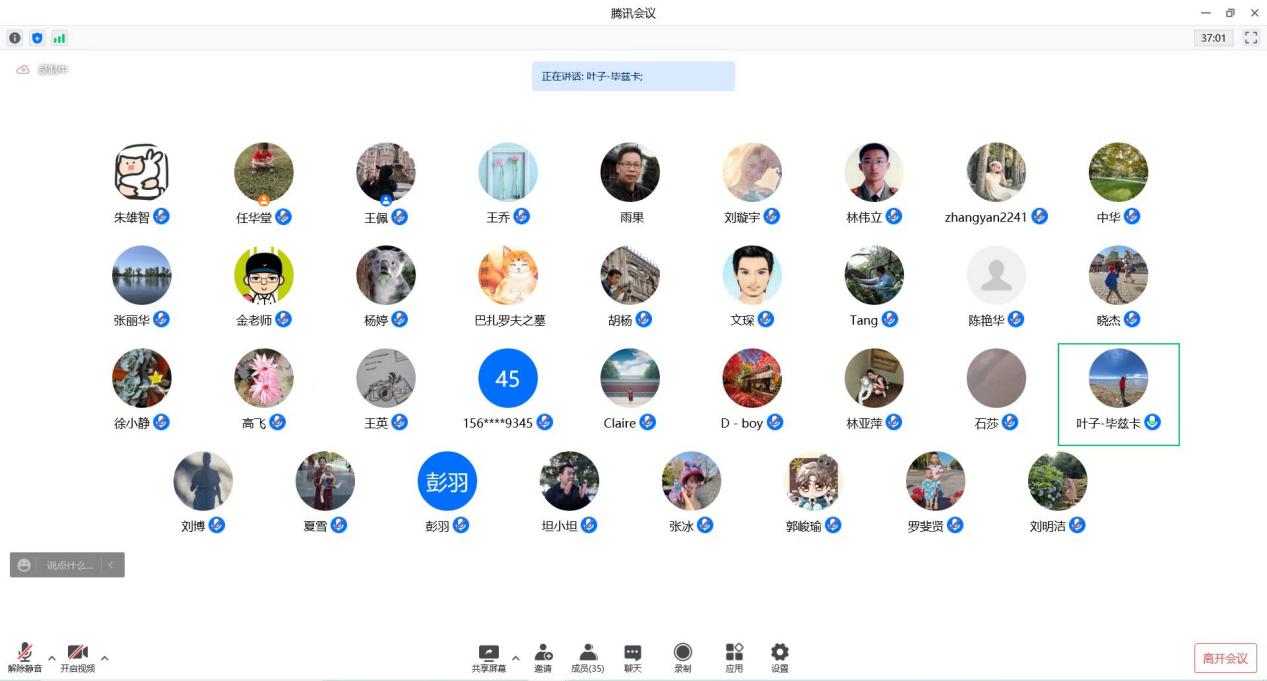The height and width of the screenshot is (681, 1267).
Task: Unmute microphone via 解除静音
Action: [x=25, y=653]
